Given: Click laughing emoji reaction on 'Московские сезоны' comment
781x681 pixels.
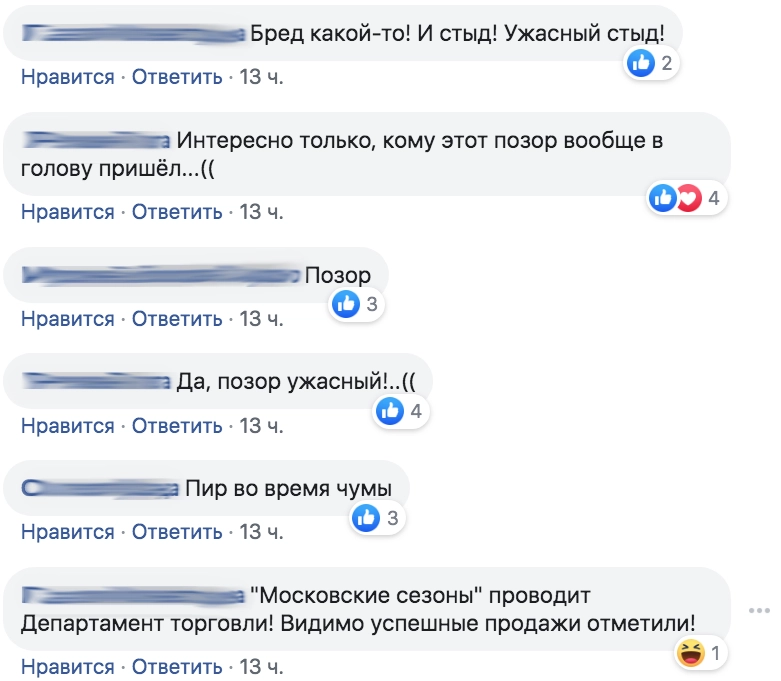Looking at the screenshot, I should [x=689, y=654].
